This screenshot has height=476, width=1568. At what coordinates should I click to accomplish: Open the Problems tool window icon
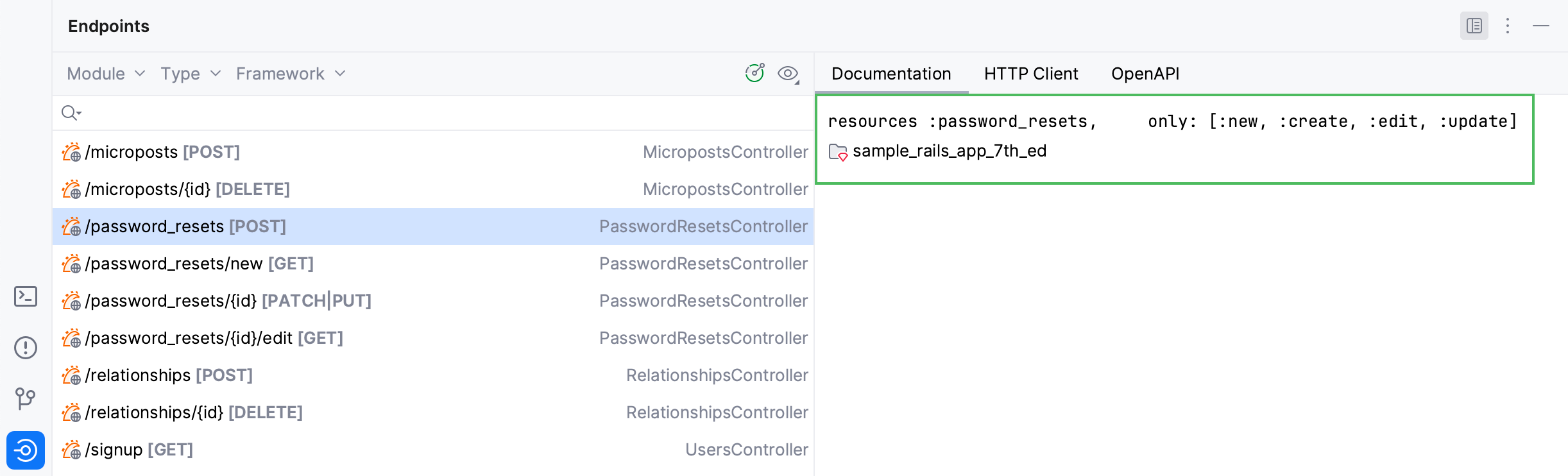(x=26, y=348)
